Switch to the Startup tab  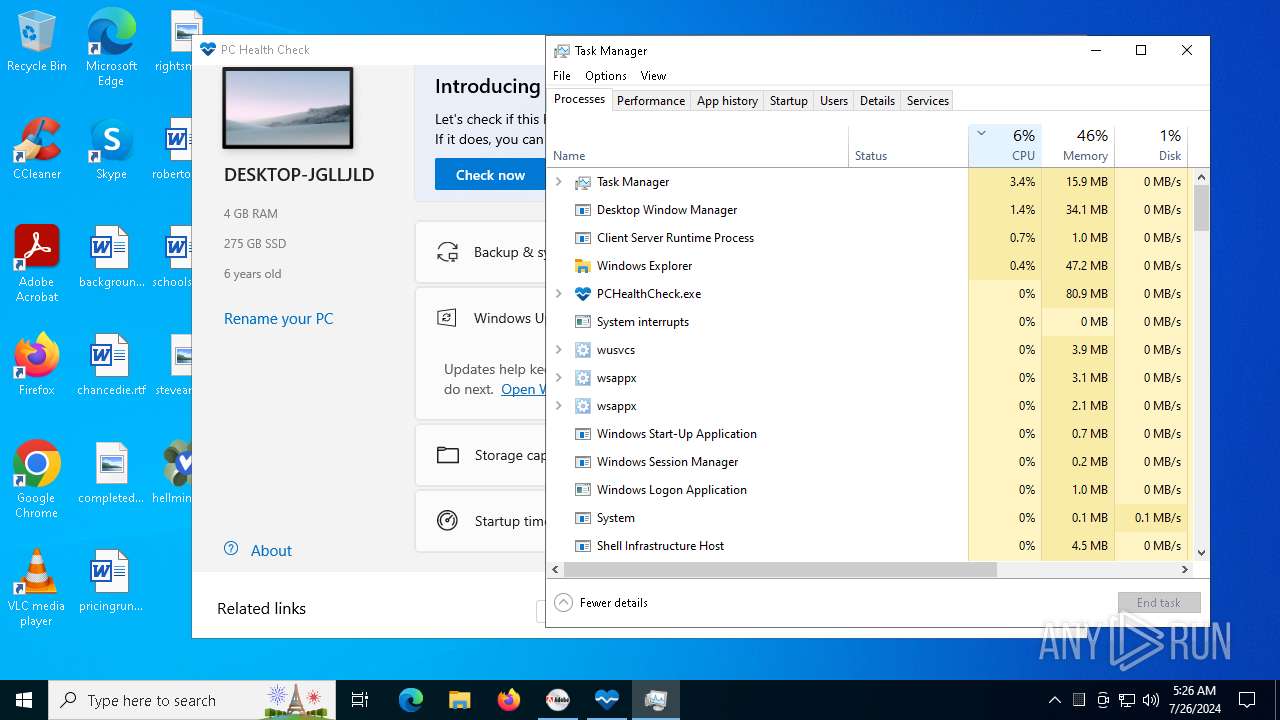pyautogui.click(x=788, y=101)
